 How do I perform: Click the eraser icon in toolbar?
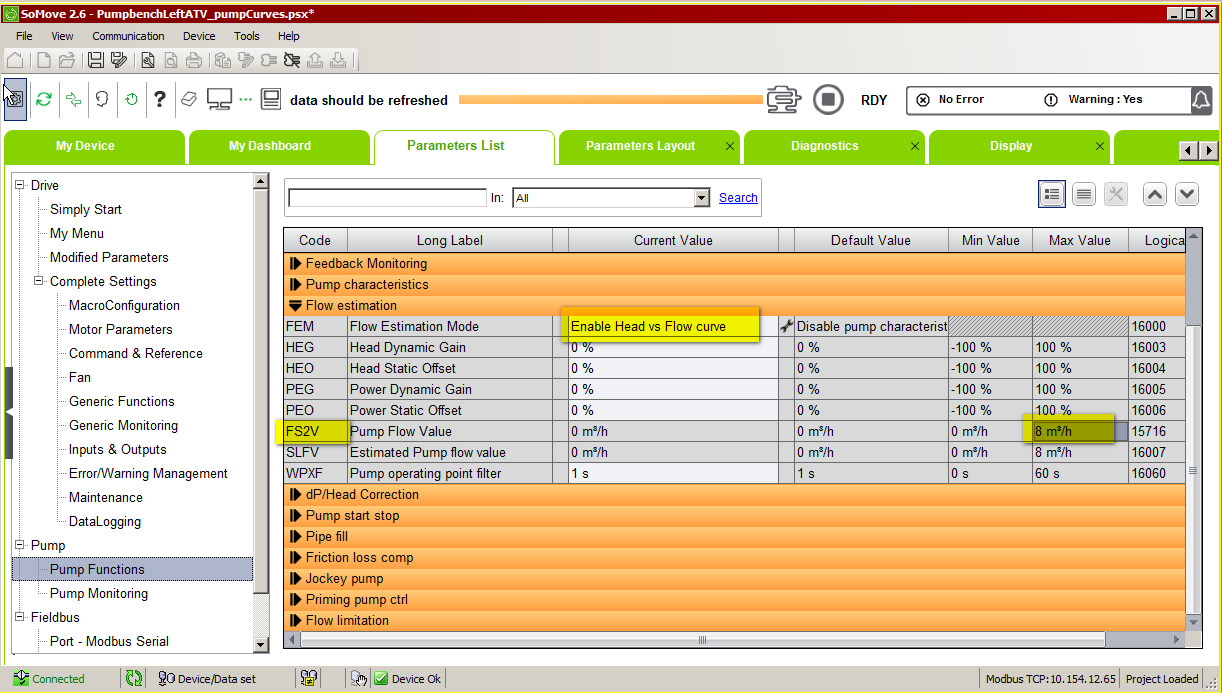tap(189, 99)
